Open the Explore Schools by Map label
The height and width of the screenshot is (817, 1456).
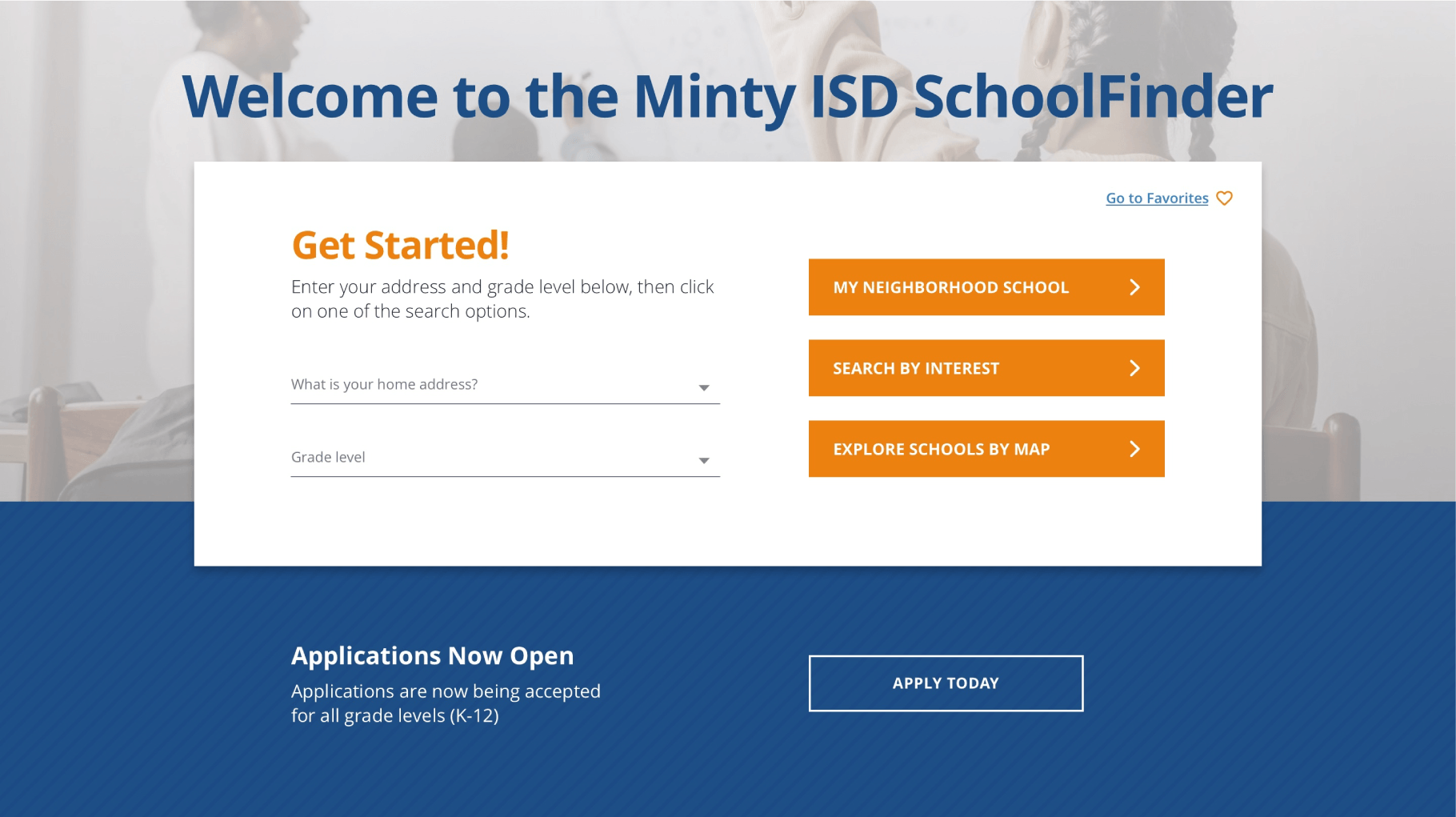pyautogui.click(x=941, y=449)
